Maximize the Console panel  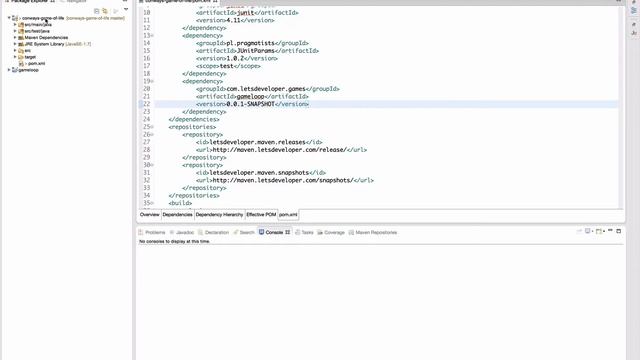point(618,231)
